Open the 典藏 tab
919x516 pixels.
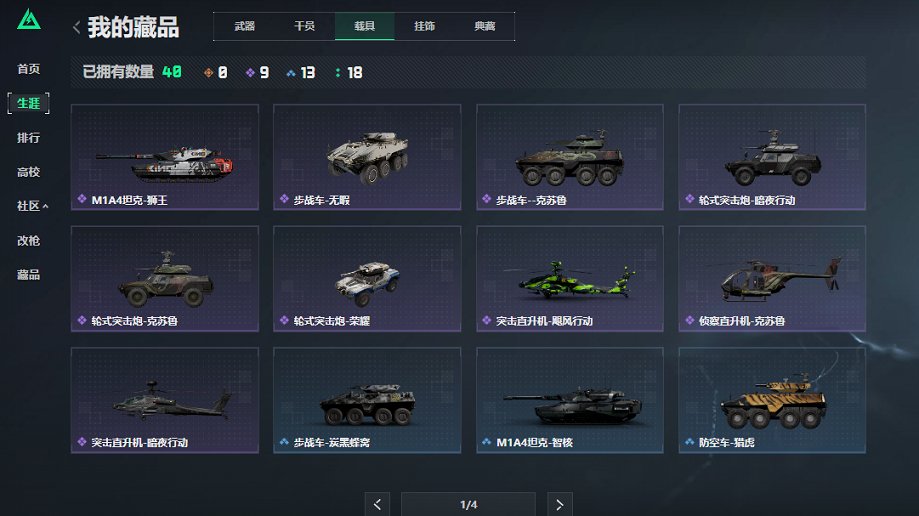coord(485,26)
